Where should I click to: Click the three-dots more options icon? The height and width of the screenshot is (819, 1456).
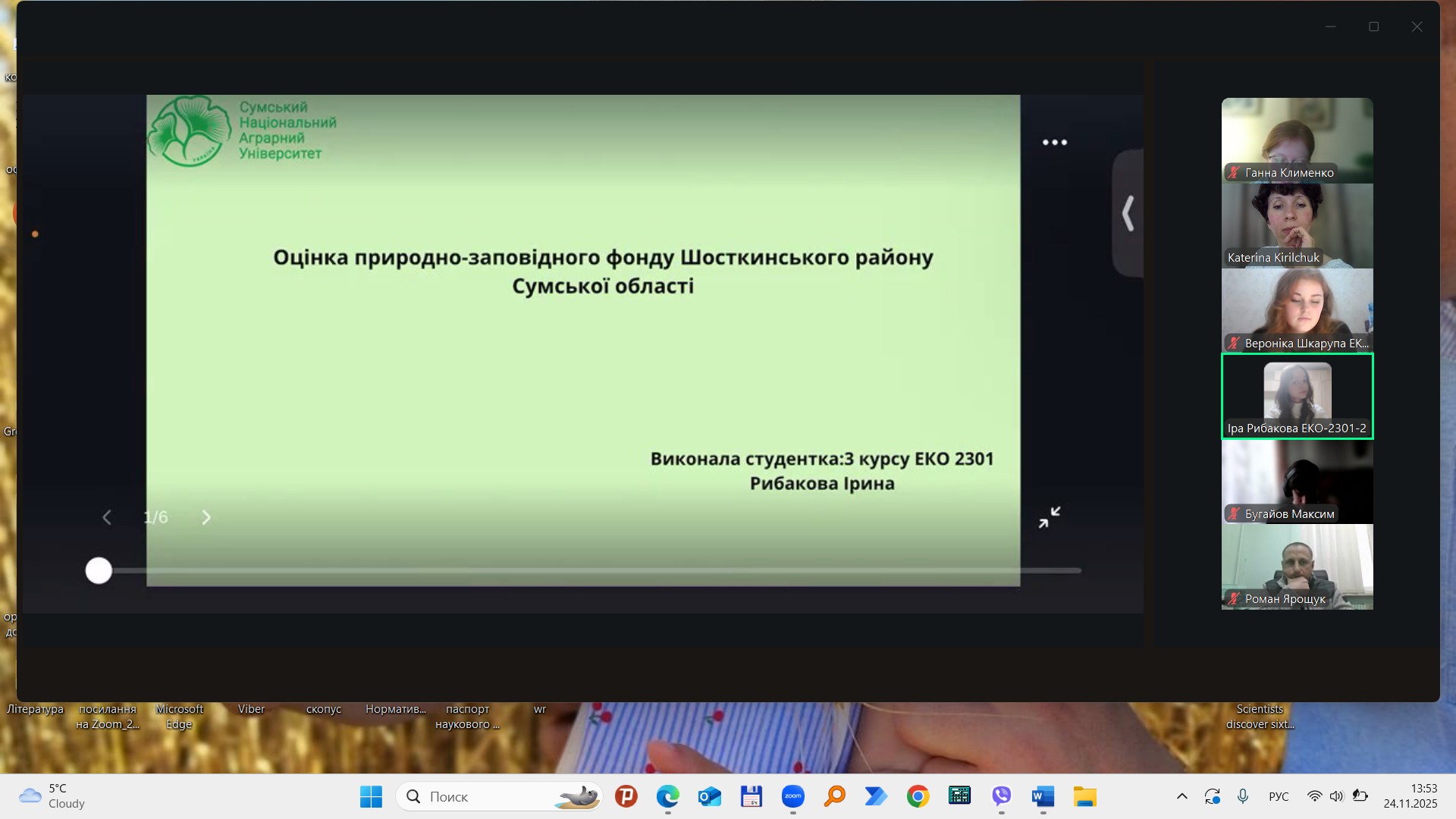(1054, 143)
